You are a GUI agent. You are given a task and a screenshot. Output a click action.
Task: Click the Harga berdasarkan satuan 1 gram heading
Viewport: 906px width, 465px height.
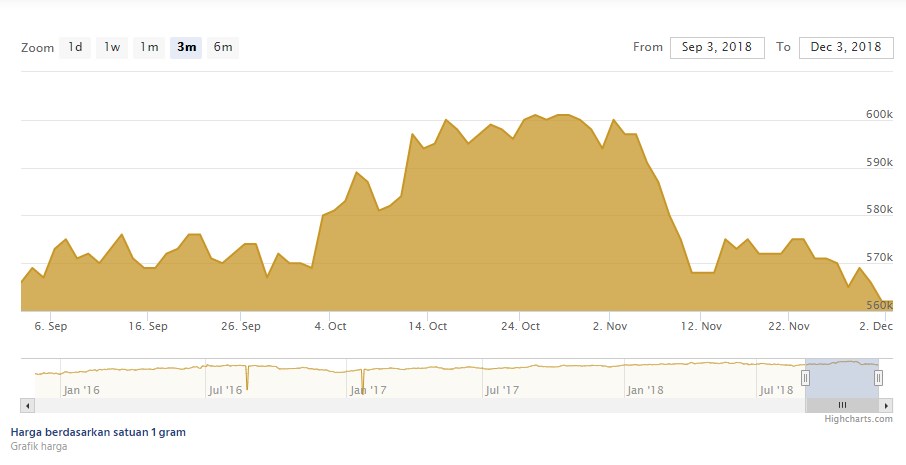coord(98,432)
